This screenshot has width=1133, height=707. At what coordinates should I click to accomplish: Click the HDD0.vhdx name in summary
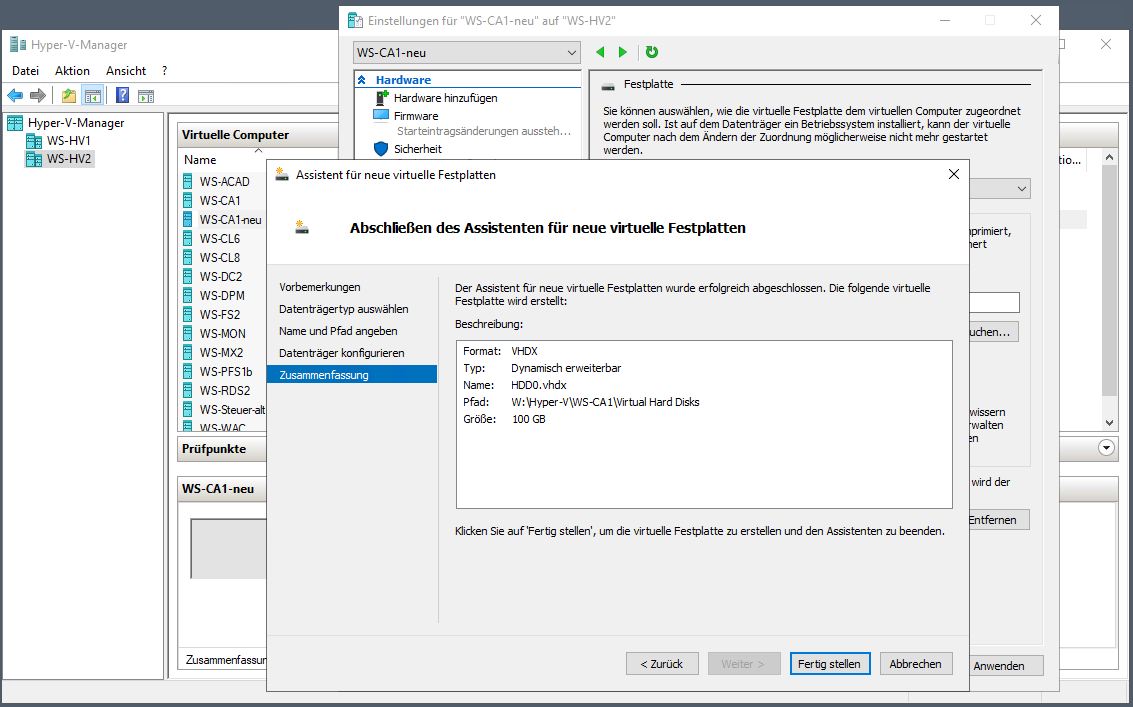click(538, 385)
